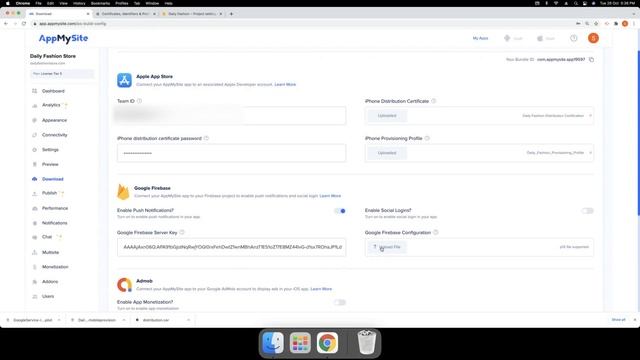Click the page vertical scrollbar
Screen dimensions: 640x360
[638, 133]
